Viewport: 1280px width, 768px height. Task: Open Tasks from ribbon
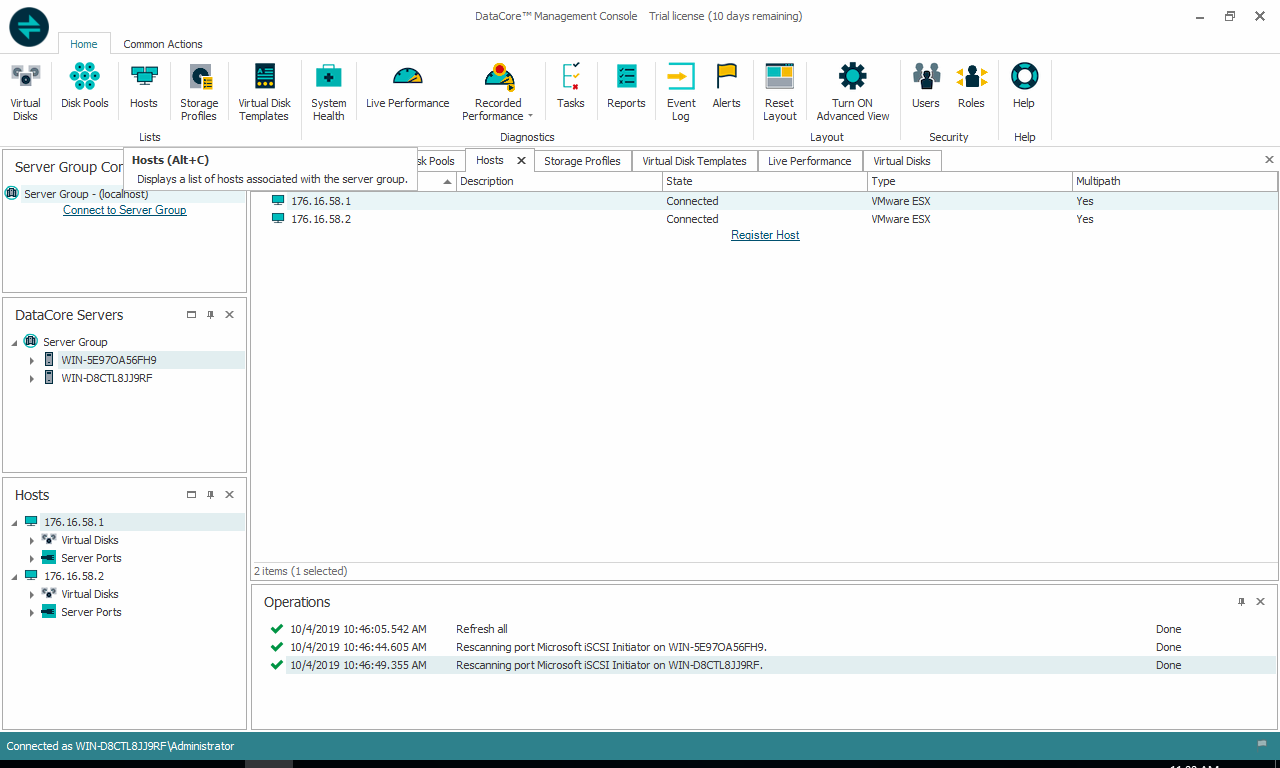[x=571, y=86]
